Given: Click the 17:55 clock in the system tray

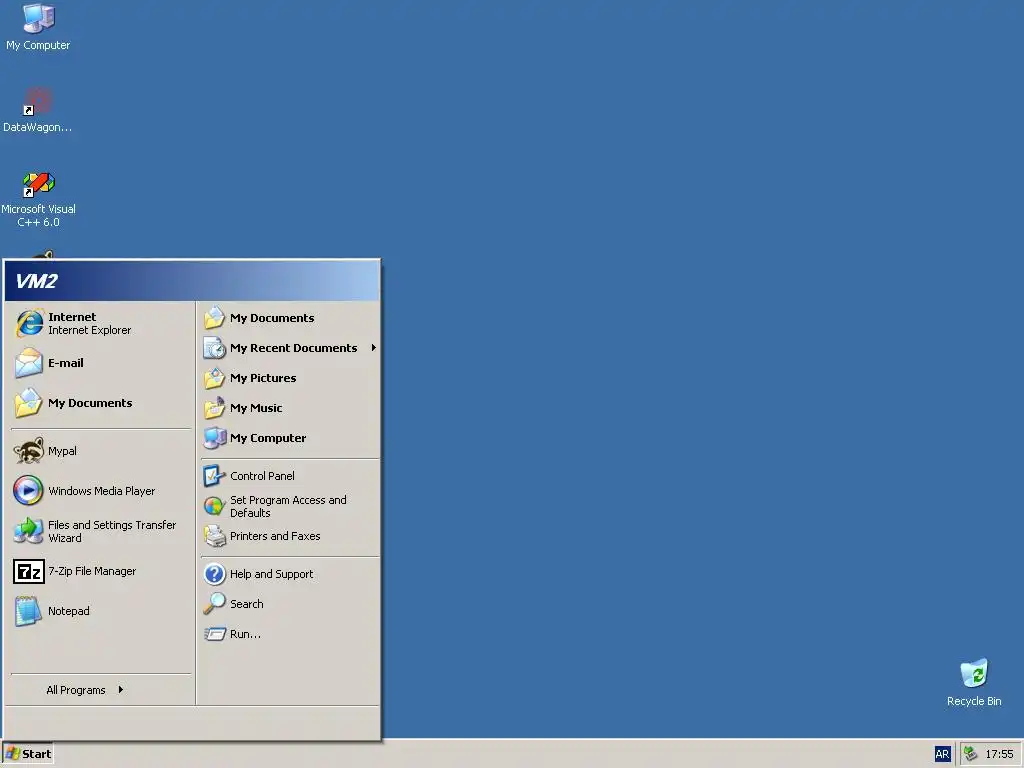Looking at the screenshot, I should [x=999, y=754].
